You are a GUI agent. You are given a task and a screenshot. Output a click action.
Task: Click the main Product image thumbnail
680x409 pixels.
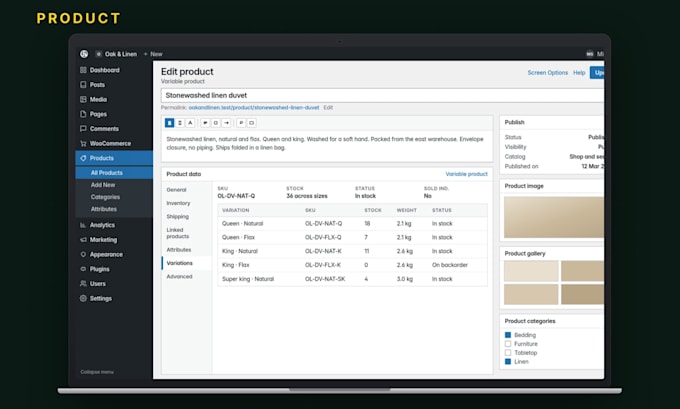click(554, 217)
